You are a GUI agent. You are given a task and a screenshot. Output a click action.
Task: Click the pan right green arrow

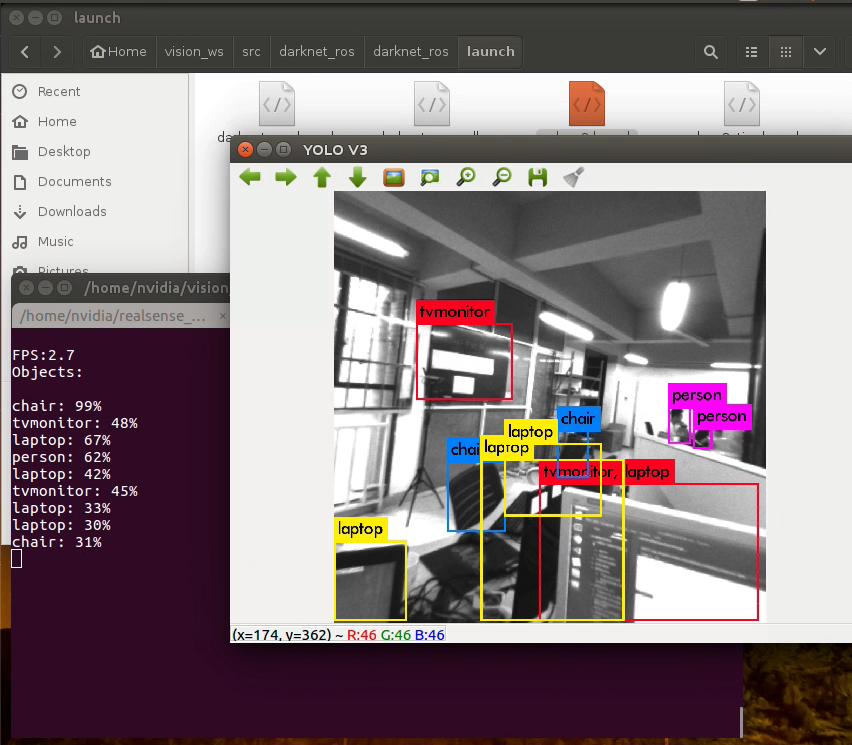click(286, 177)
